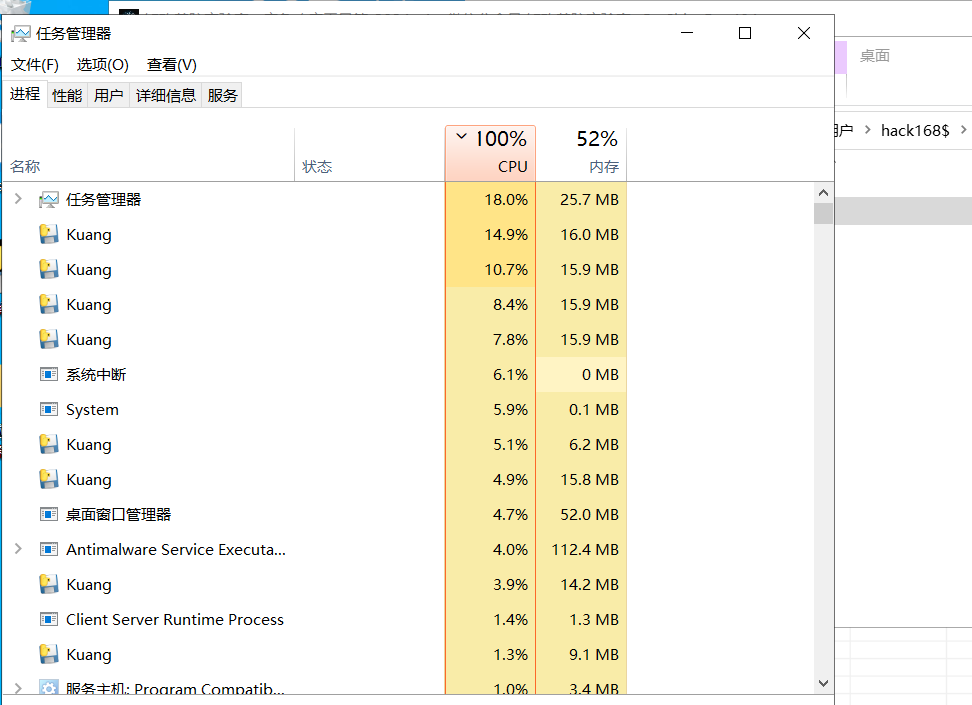Screen dimensions: 972x705
Task: Click the 6.2 MB memory value
Action: [594, 445]
